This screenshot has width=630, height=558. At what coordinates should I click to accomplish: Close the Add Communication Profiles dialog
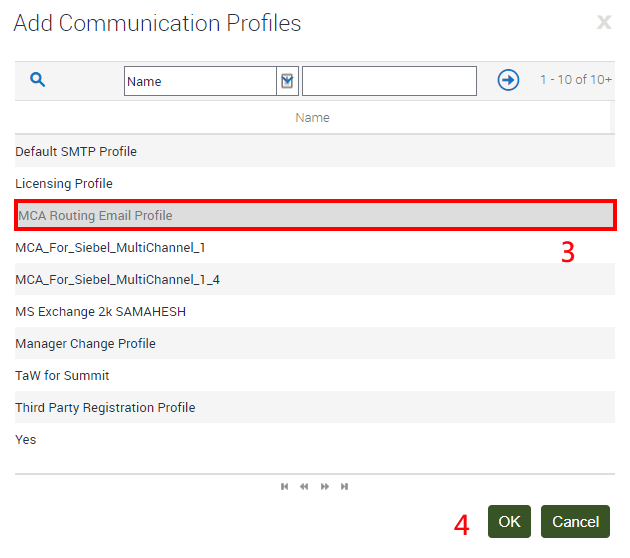pos(603,22)
